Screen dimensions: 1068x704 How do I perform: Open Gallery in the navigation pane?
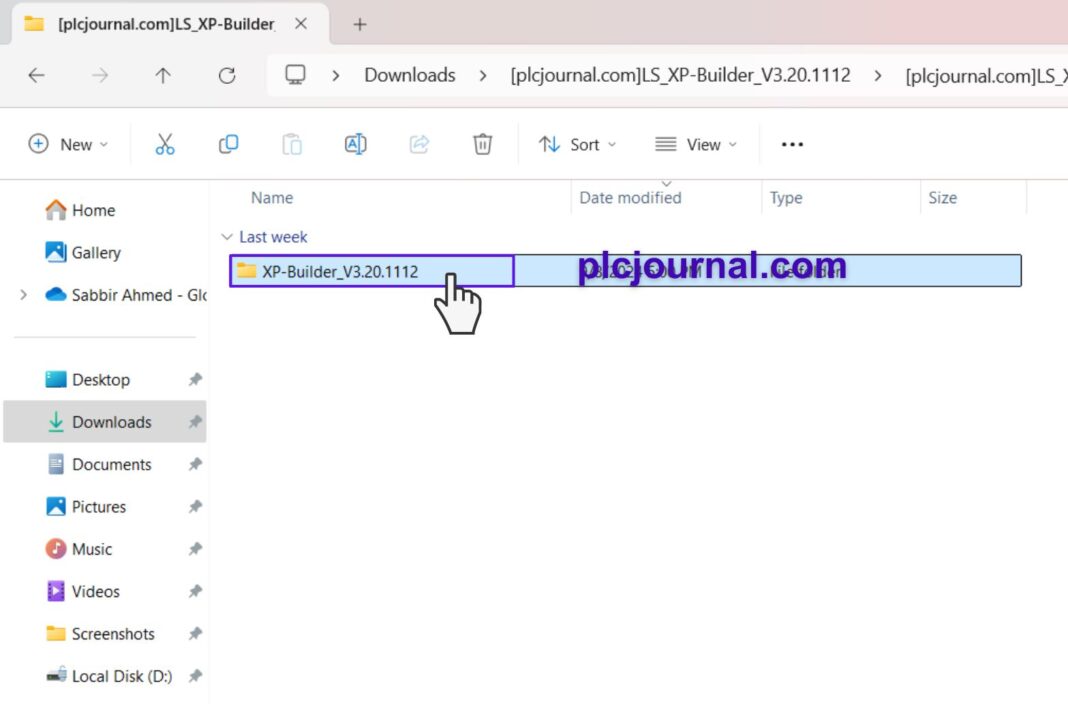coord(82,253)
